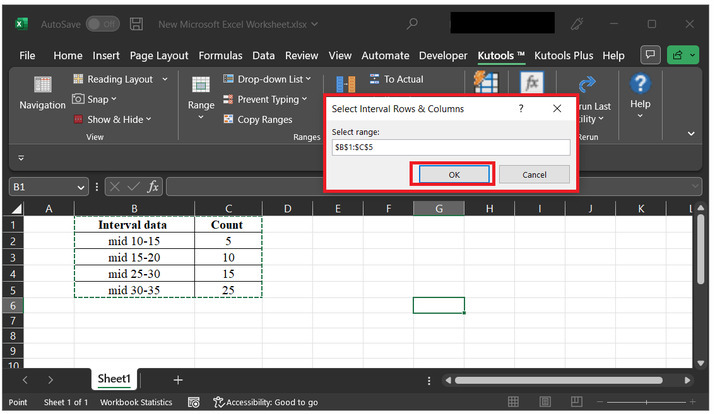Click the Select range input field
This screenshot has width=715, height=414.
pos(450,147)
